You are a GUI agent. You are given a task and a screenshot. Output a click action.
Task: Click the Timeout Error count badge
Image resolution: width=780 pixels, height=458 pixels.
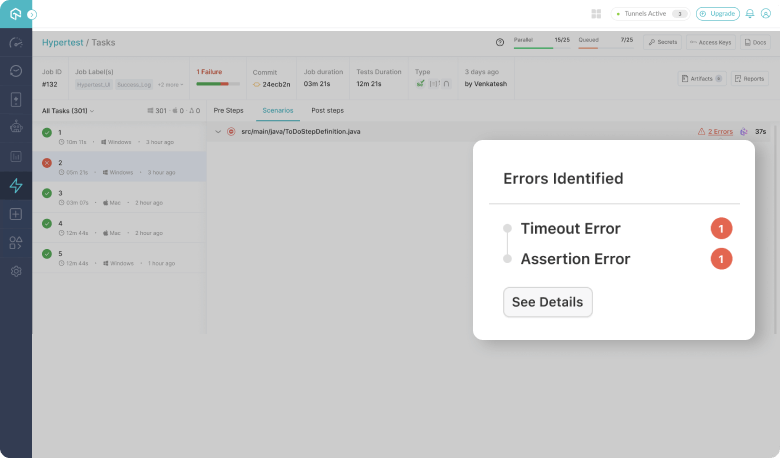(721, 229)
